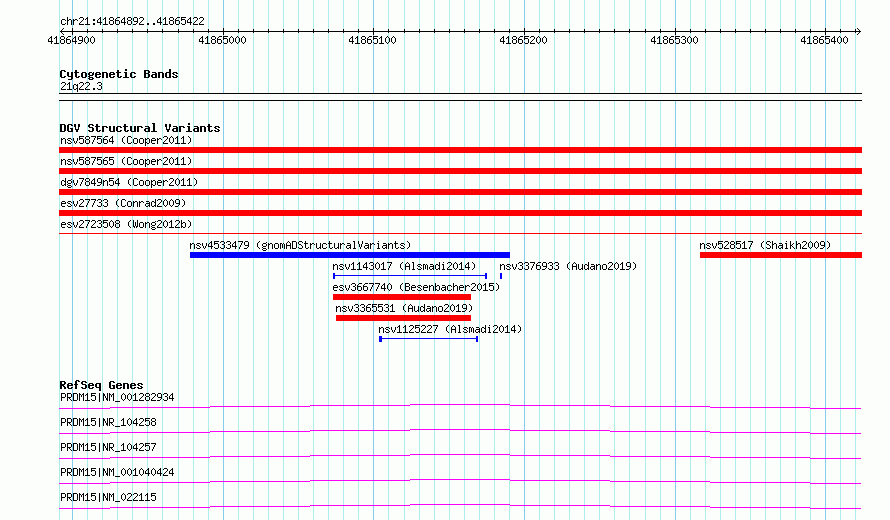This screenshot has width=890, height=520.
Task: Click the right arrowhead of the ruler
Action: click(x=859, y=31)
